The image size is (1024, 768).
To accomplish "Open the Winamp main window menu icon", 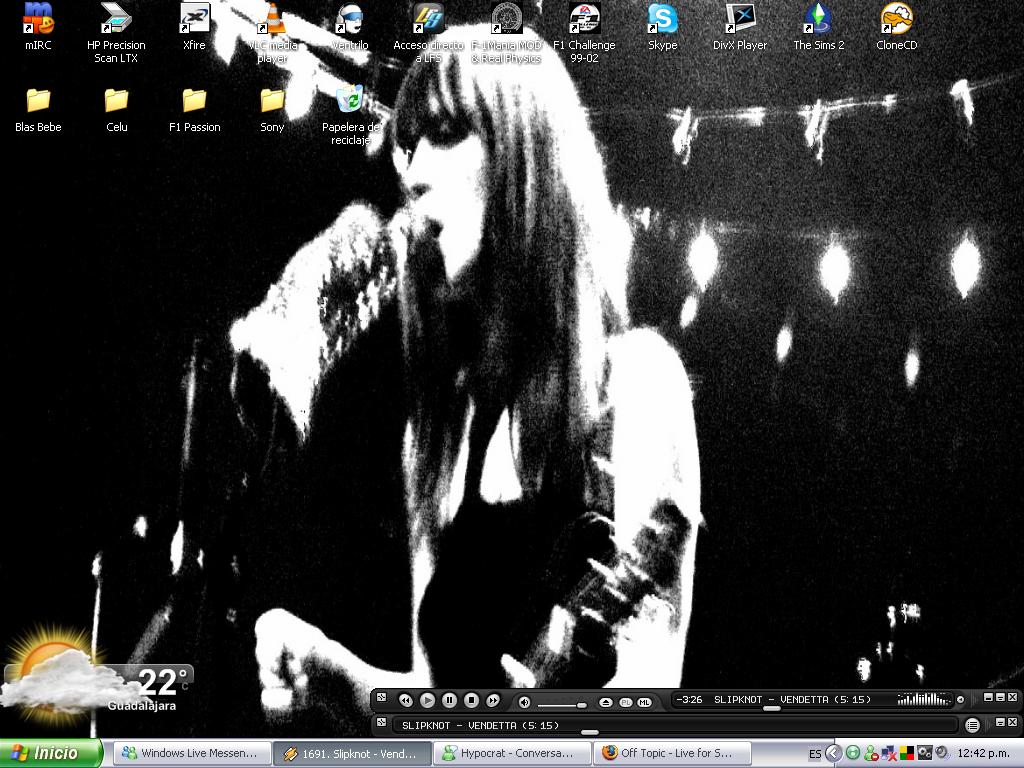I will click(x=382, y=697).
